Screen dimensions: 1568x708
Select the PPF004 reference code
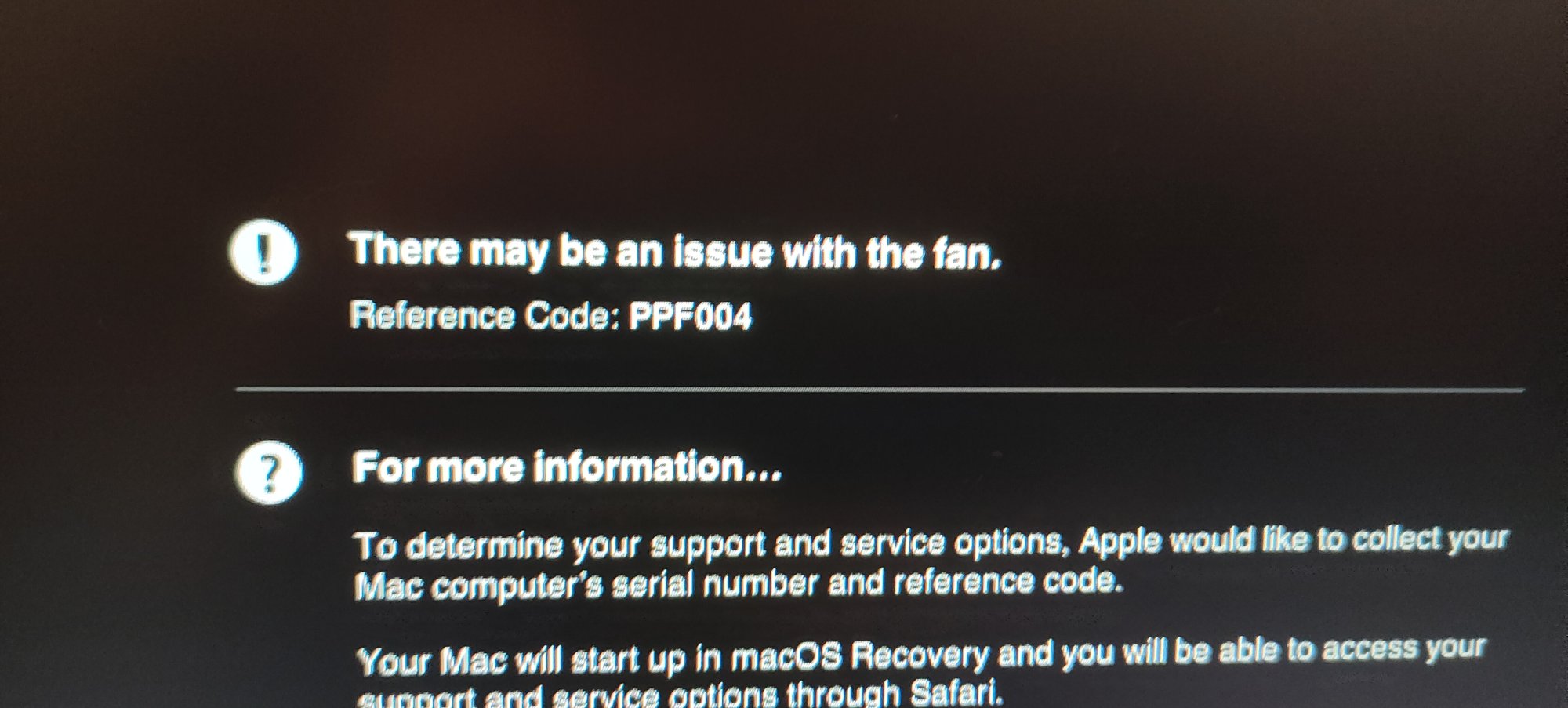[x=691, y=317]
